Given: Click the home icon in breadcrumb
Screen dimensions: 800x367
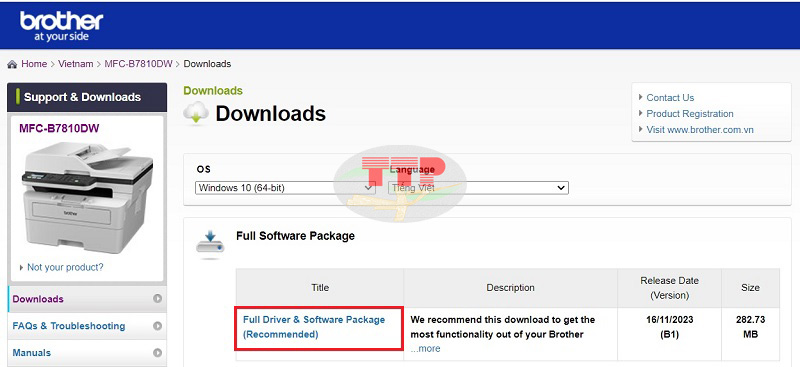Looking at the screenshot, I should coord(12,64).
